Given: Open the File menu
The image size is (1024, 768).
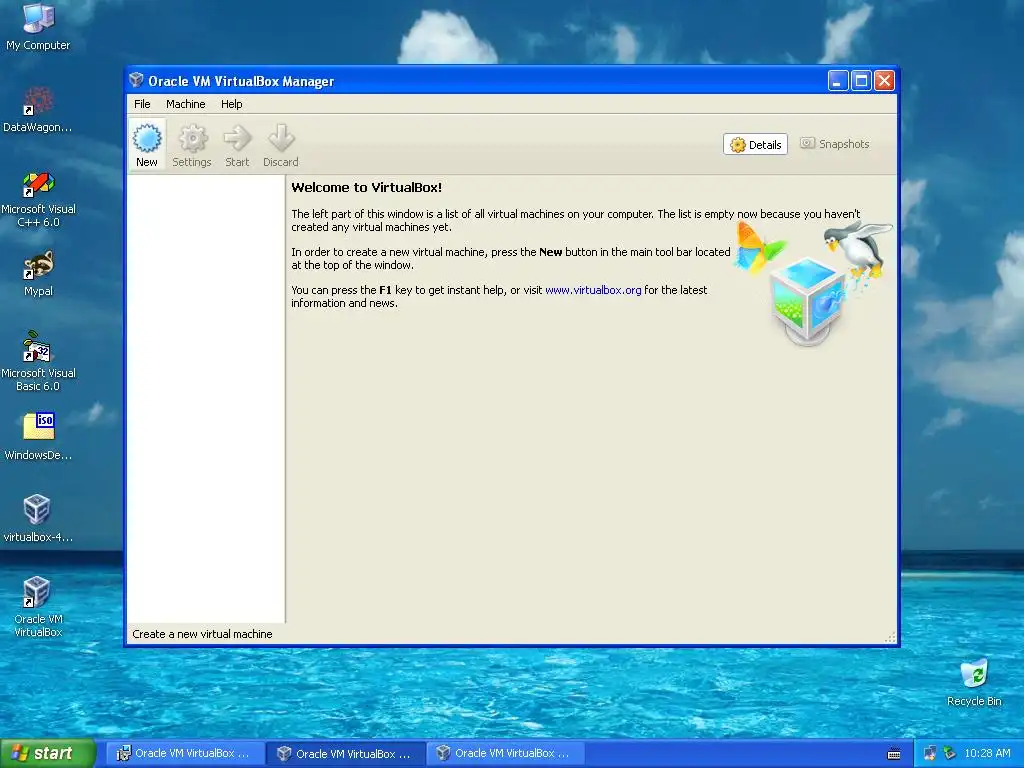Looking at the screenshot, I should 142,104.
